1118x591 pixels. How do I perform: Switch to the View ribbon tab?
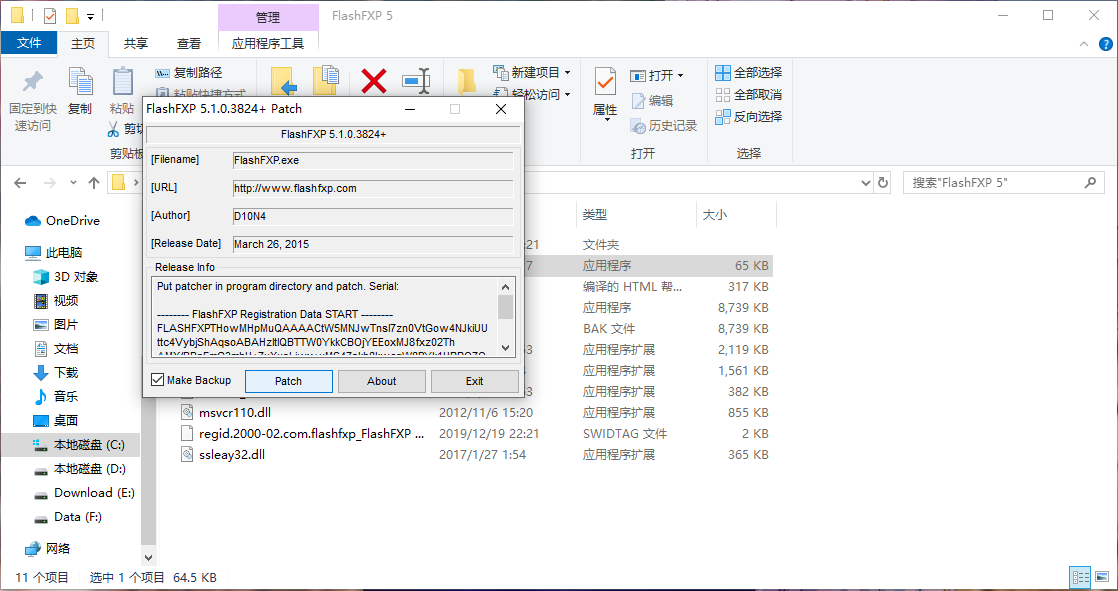(189, 43)
